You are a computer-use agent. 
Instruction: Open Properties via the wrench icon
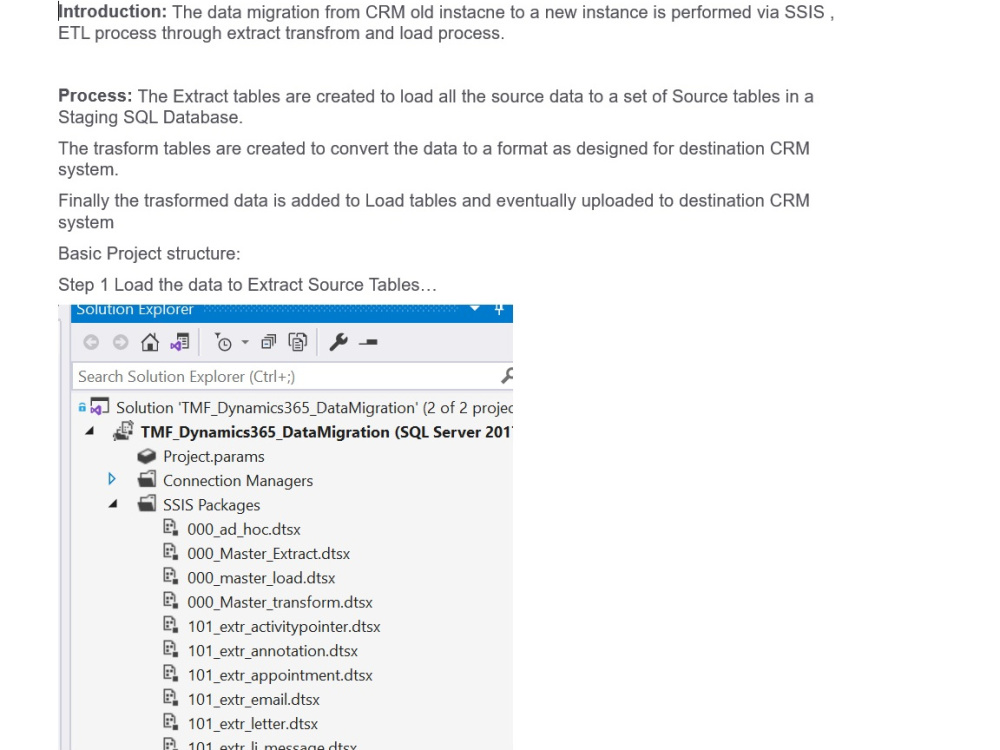(338, 342)
